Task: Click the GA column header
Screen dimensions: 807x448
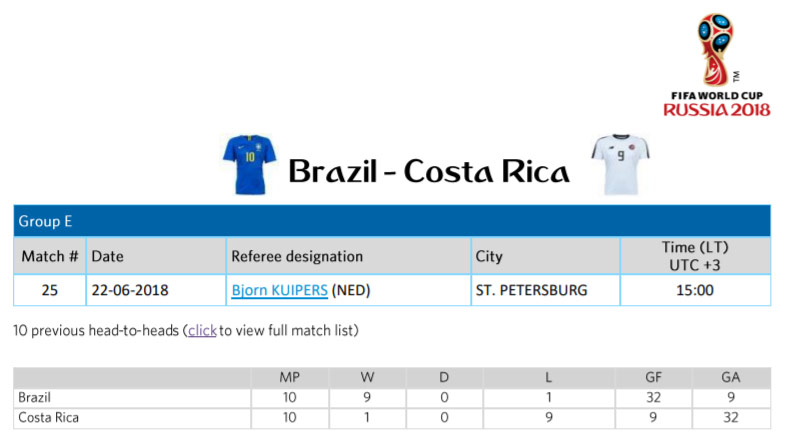Action: click(x=731, y=377)
